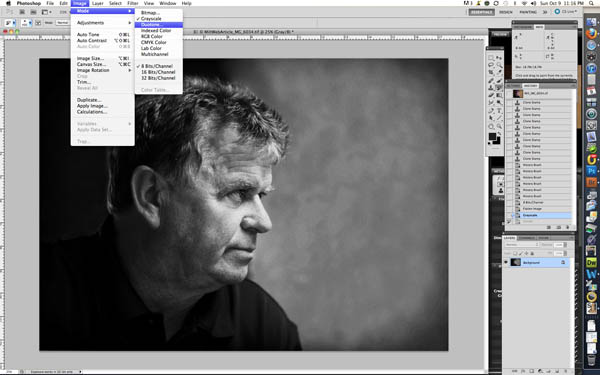Click the new snapshot camera icon in History panel

pyautogui.click(x=559, y=227)
